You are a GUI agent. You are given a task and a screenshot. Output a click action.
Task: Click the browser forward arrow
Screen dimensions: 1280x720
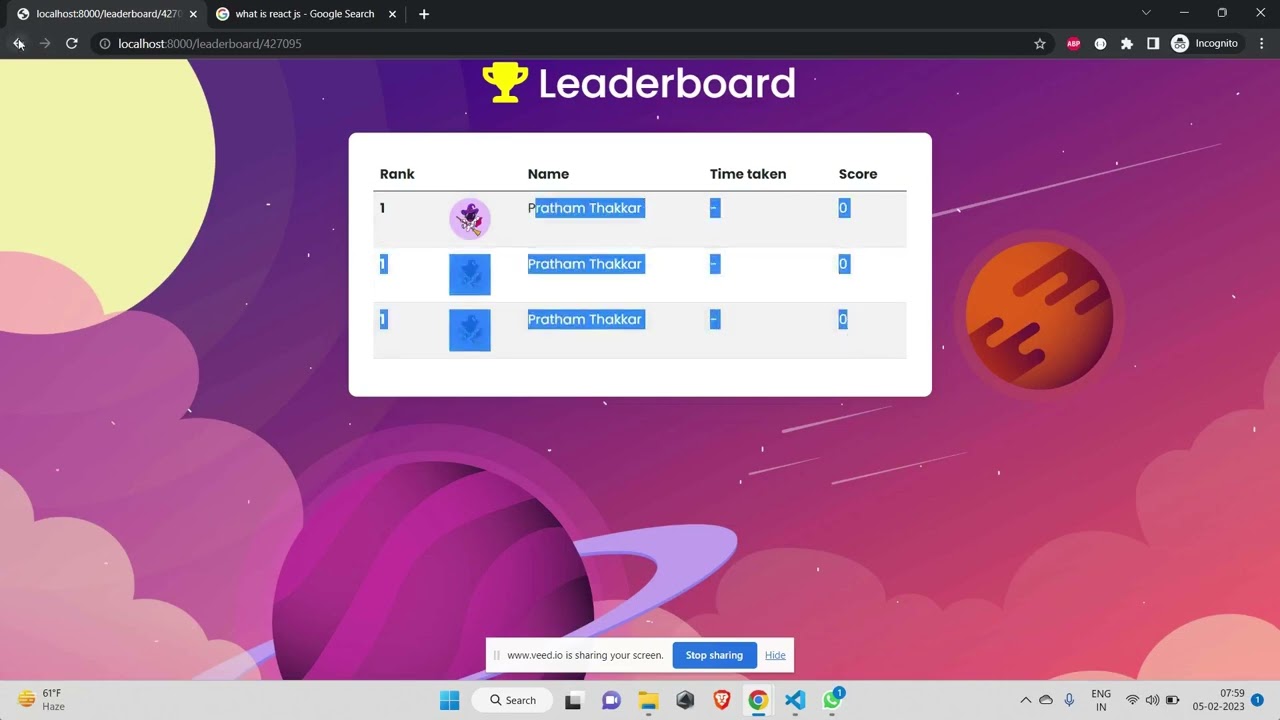(45, 43)
